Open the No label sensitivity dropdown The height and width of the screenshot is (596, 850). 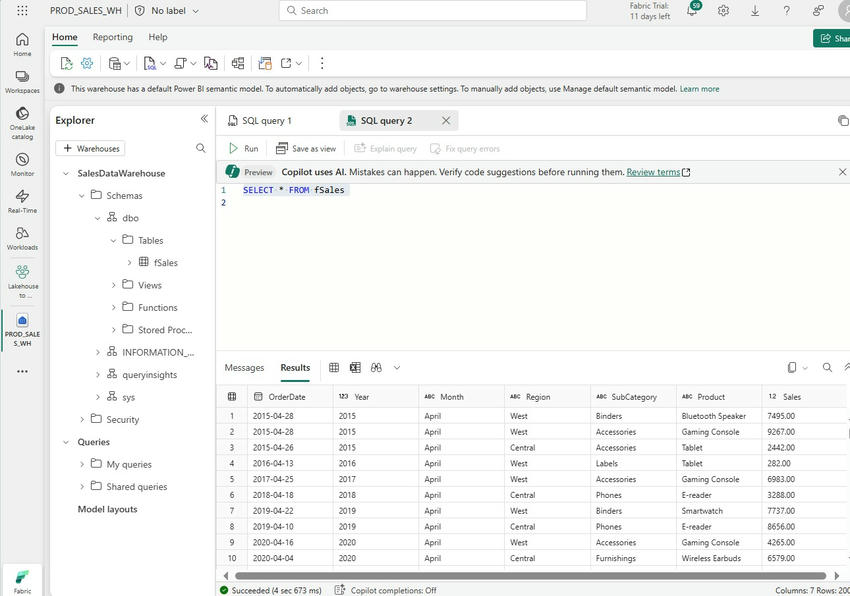coord(168,11)
